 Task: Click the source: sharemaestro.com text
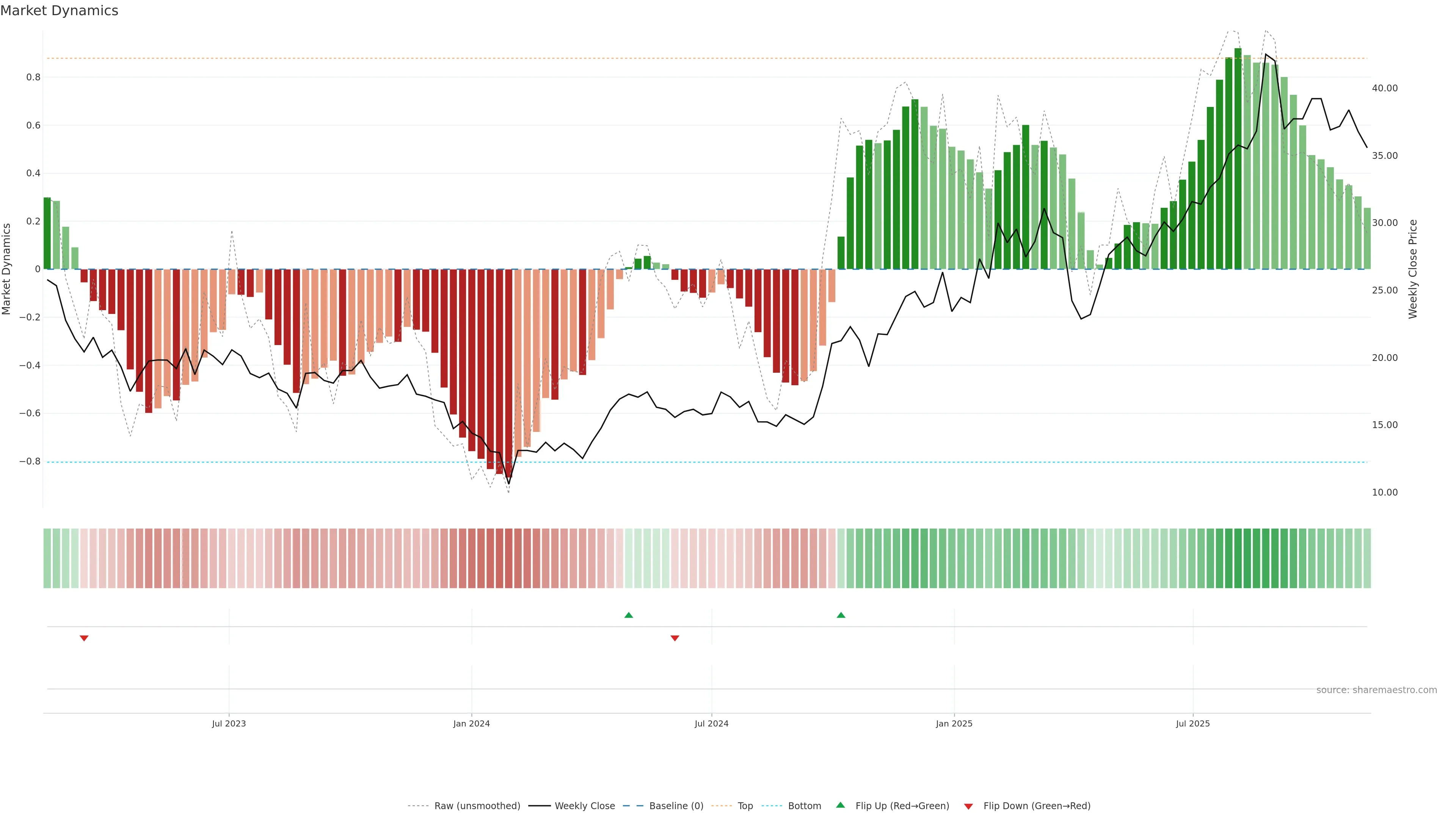pyautogui.click(x=1376, y=690)
